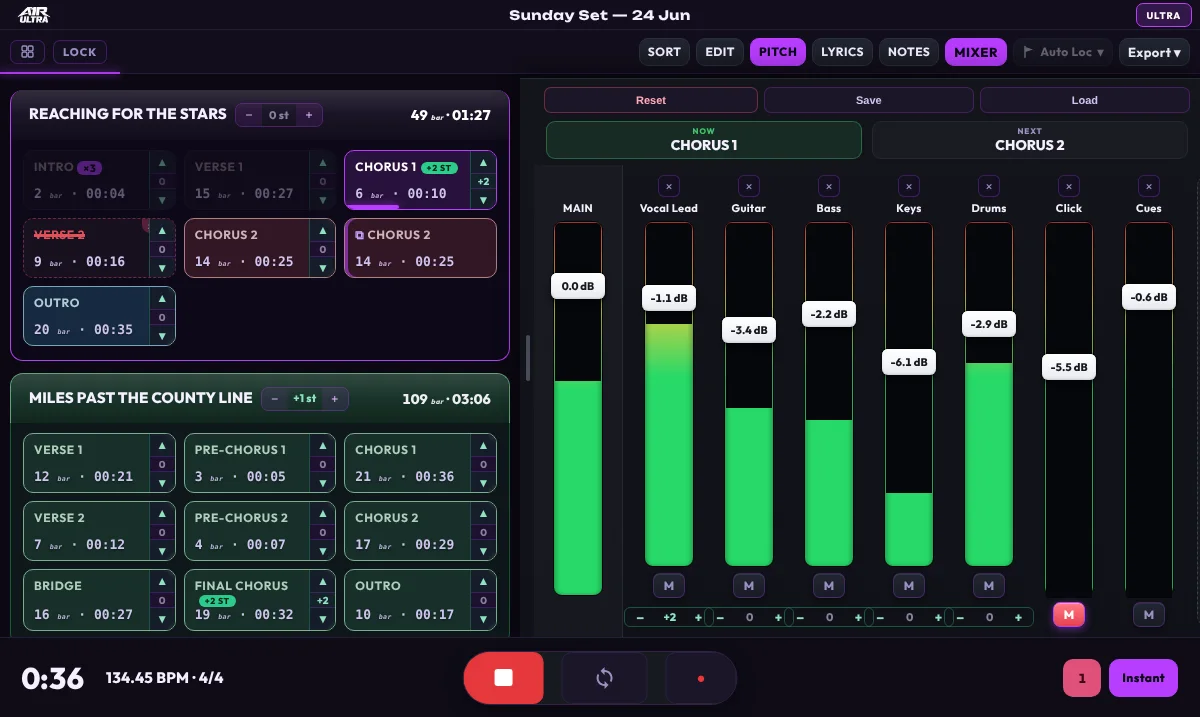Click minus on Vocal Lead pitch stepper
The height and width of the screenshot is (717, 1200).
[640, 618]
